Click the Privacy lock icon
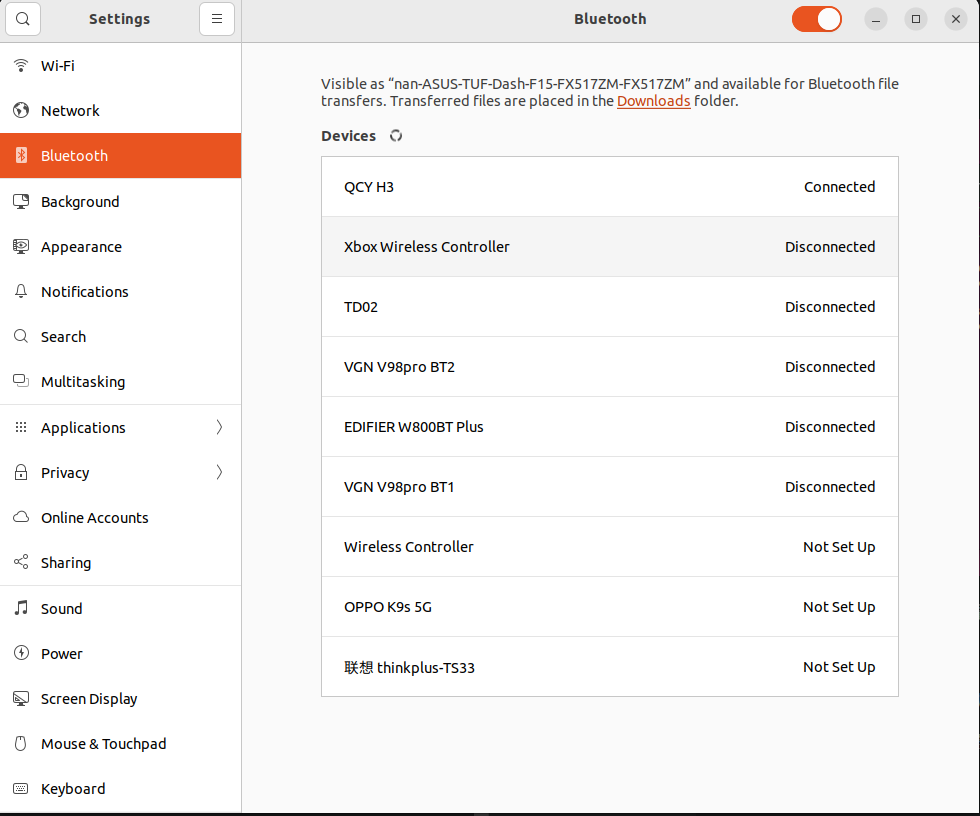 pyautogui.click(x=21, y=472)
